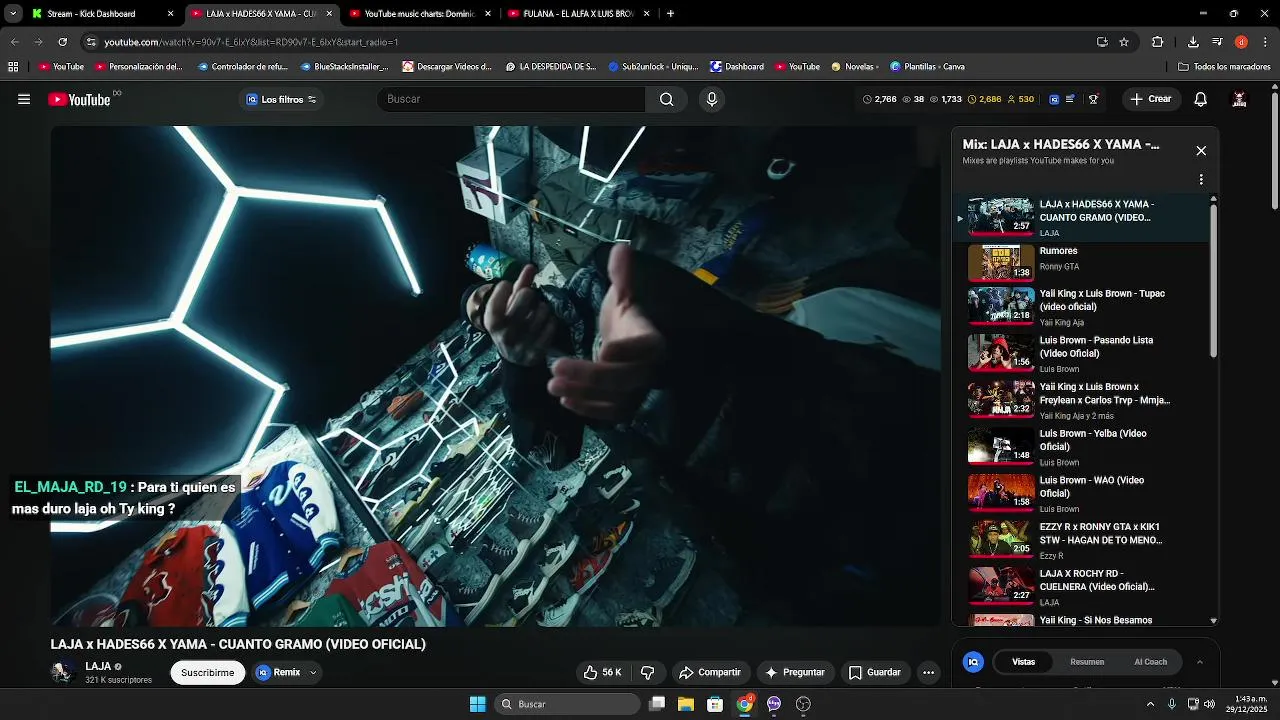The image size is (1280, 720).
Task: Open Chrome downloads icon
Action: (x=1193, y=42)
